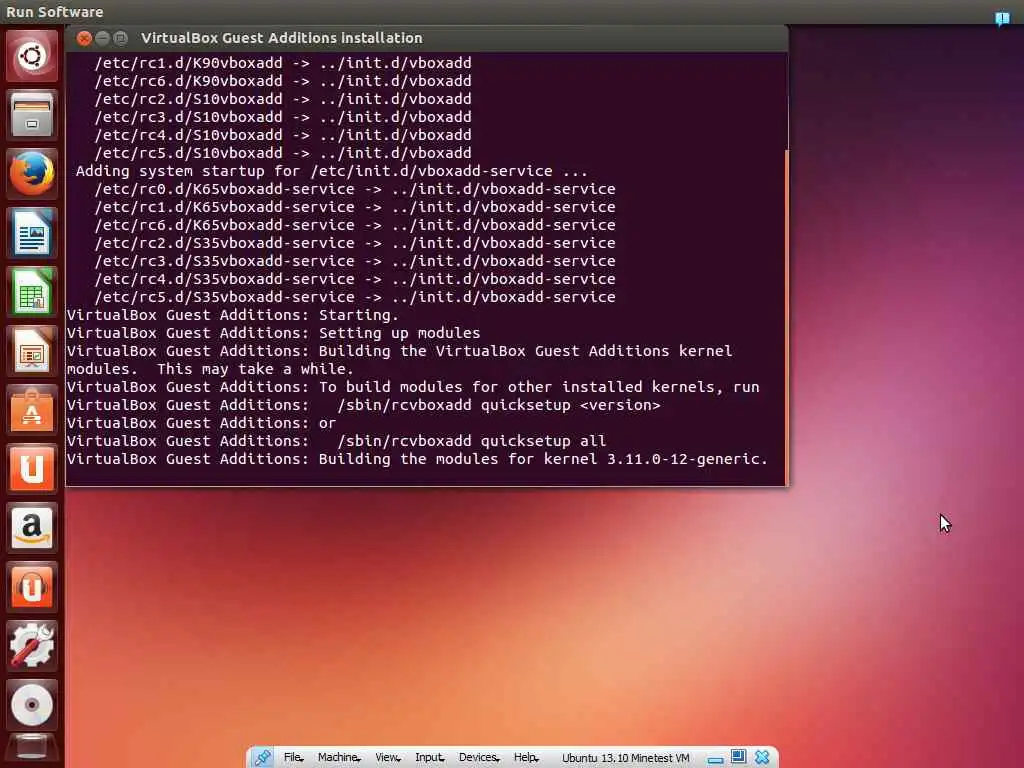Click 'Ubuntu 13.10 Minetest VM' label
The image size is (1024, 768).
coord(626,758)
